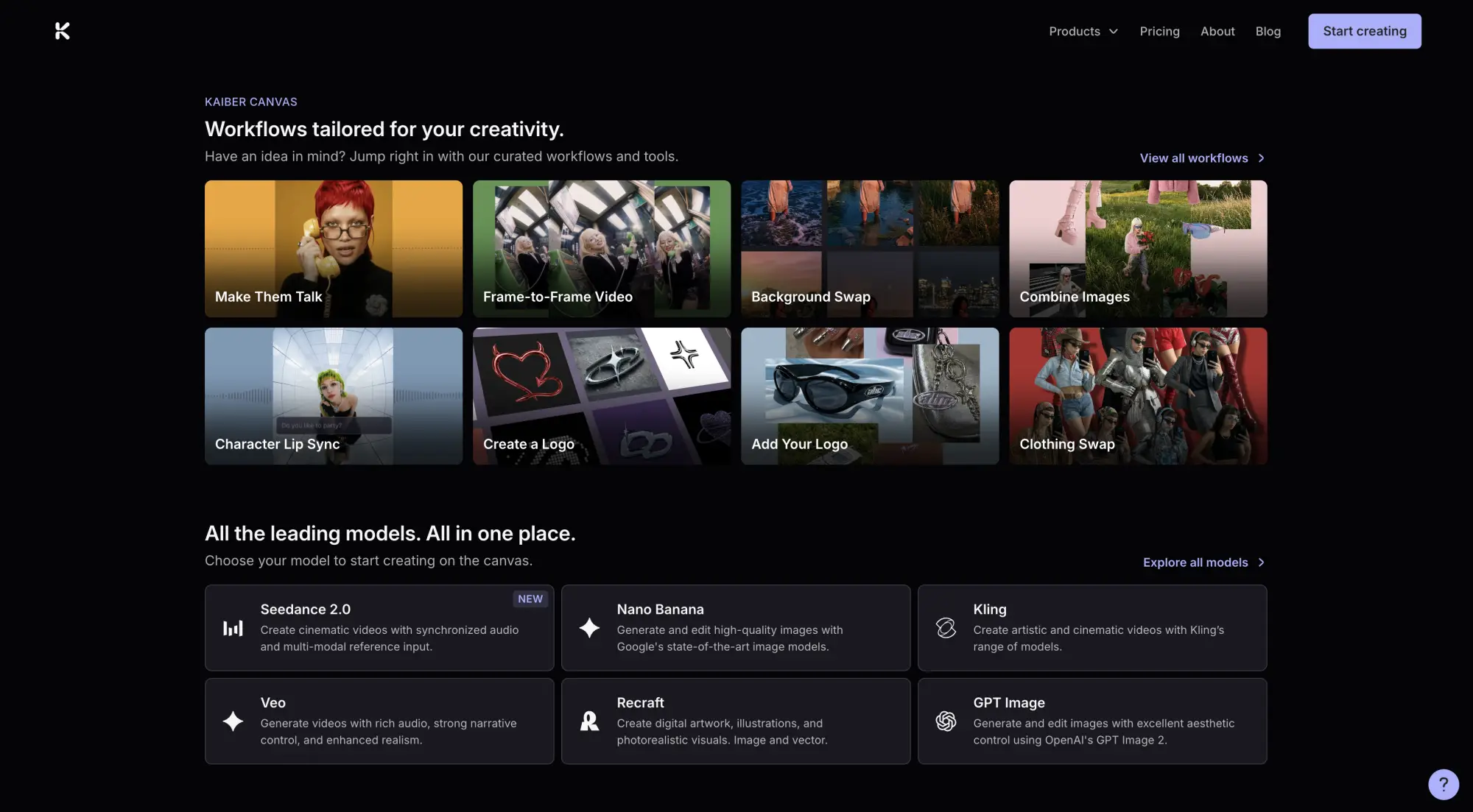Click the arrow beside Explore all models

(x=1262, y=562)
